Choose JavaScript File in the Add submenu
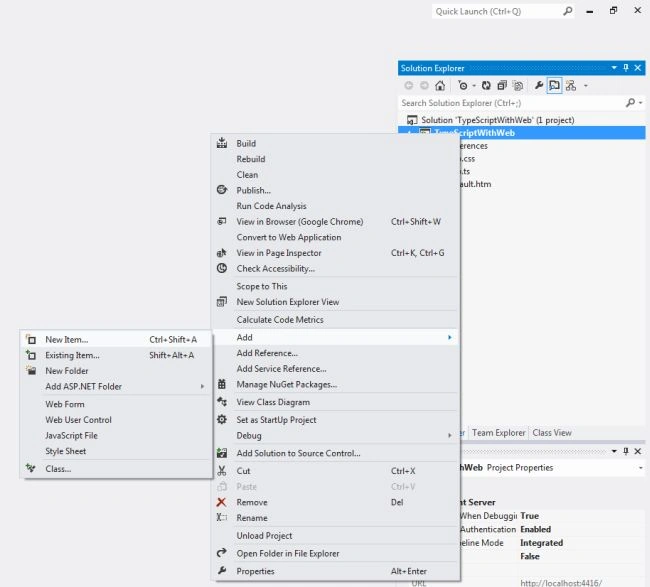This screenshot has width=650, height=587. 116,436
